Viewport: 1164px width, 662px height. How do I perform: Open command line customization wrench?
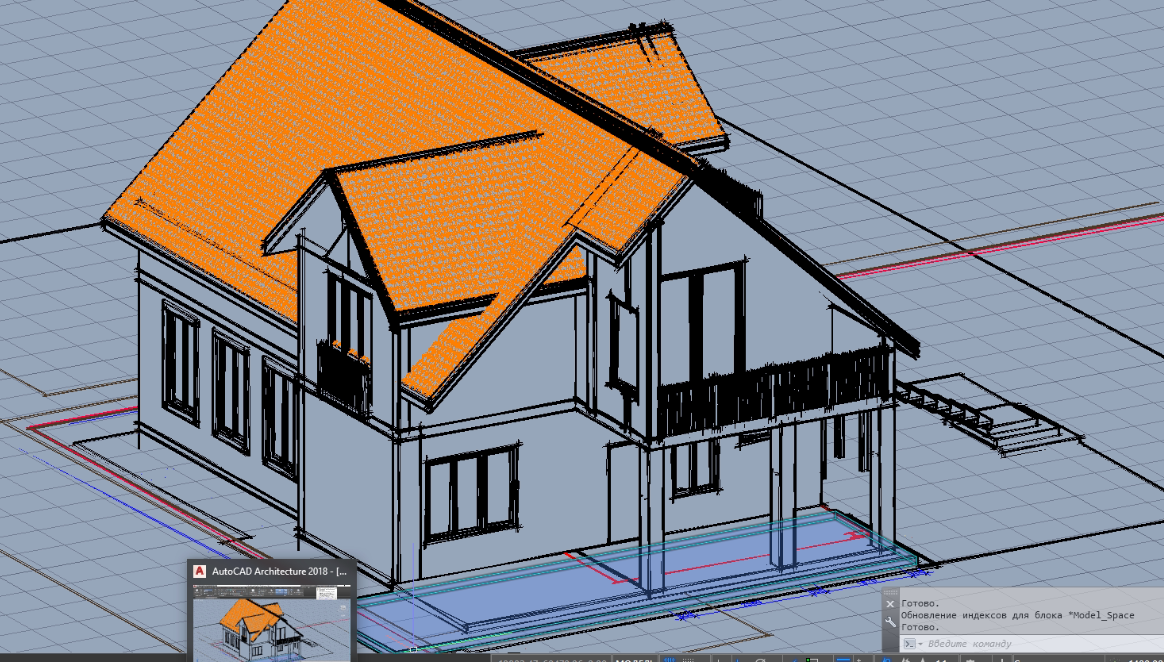[x=890, y=622]
